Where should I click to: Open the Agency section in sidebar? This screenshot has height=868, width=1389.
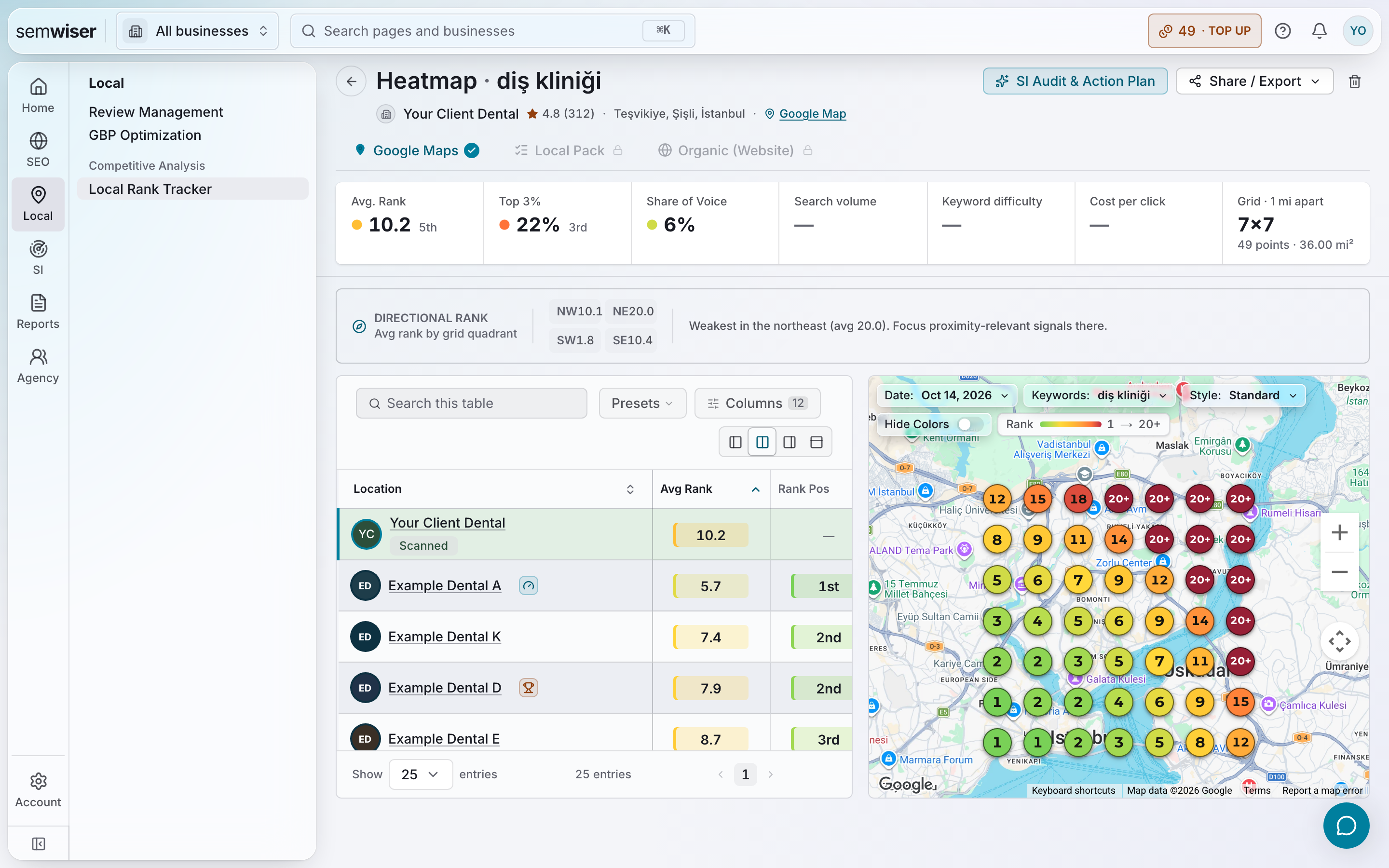(x=38, y=366)
